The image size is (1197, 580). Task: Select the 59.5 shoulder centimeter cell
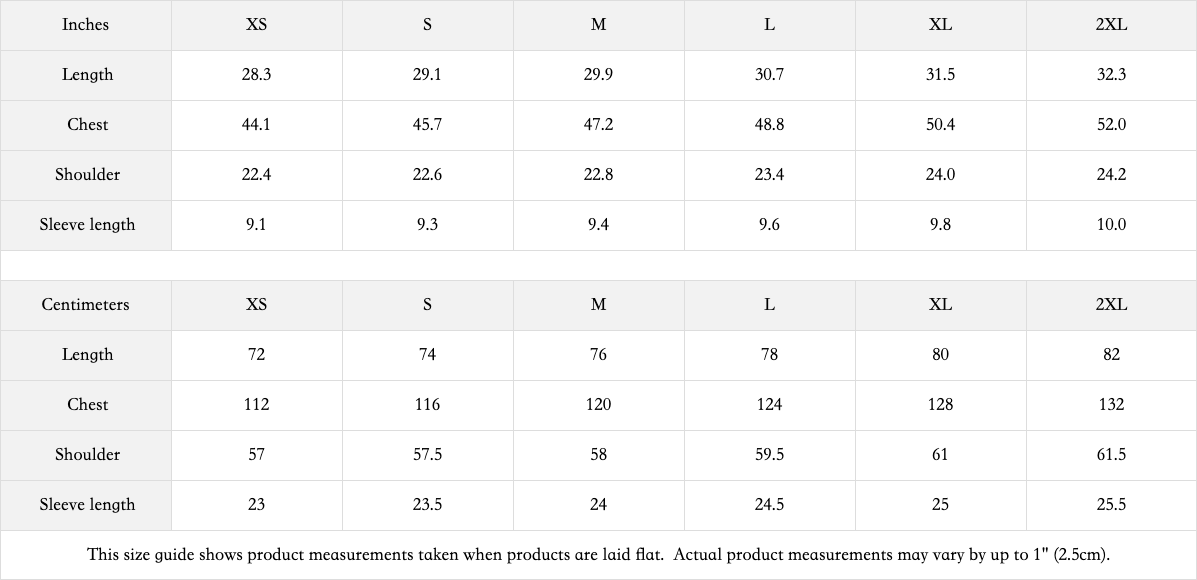click(769, 455)
